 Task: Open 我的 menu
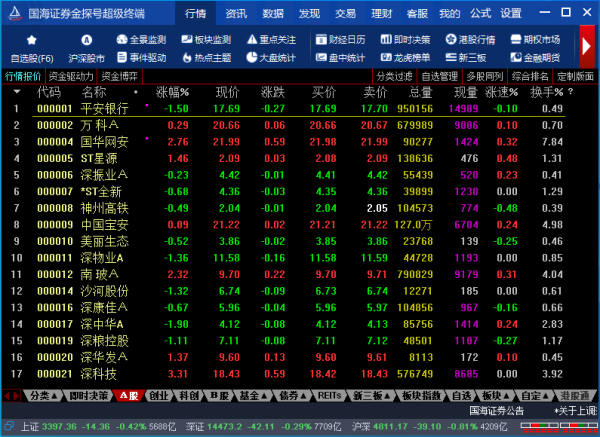[450, 13]
